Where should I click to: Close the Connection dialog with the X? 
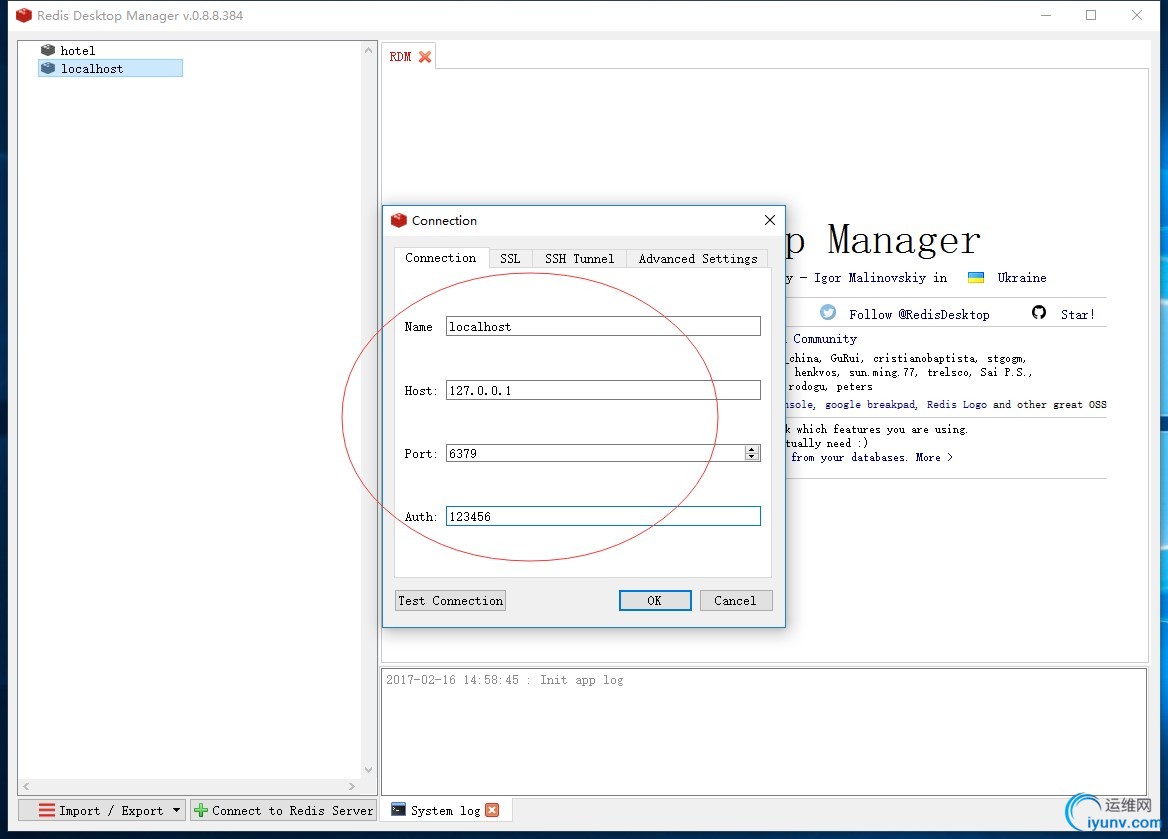click(769, 220)
